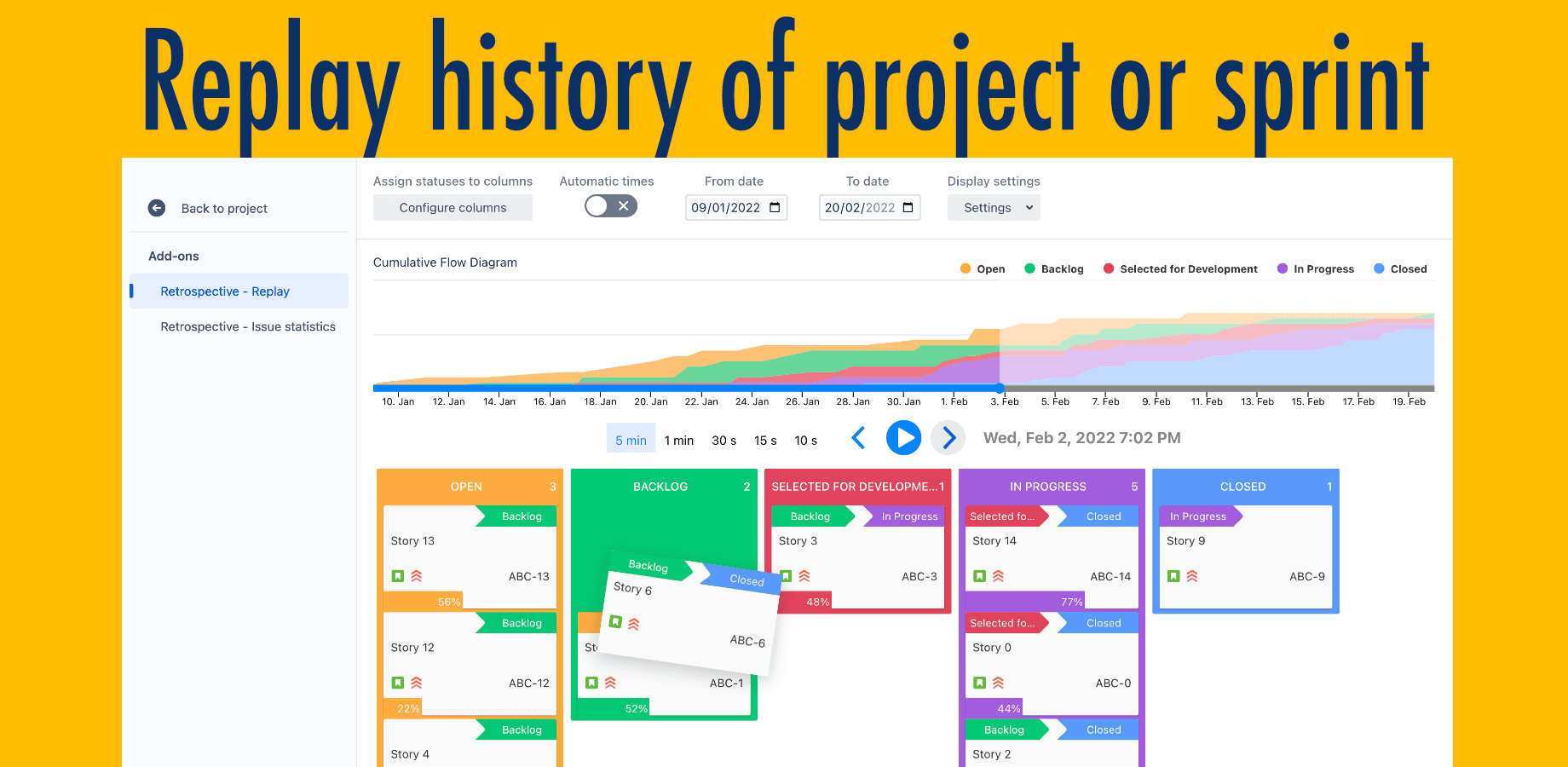Viewport: 1568px width, 767px height.
Task: Click story type icon on ABC-14
Action: point(980,576)
